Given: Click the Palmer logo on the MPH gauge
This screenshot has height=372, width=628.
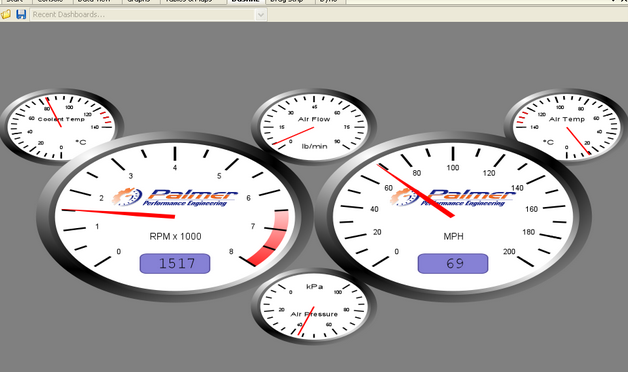Looking at the screenshot, I should tap(453, 197).
